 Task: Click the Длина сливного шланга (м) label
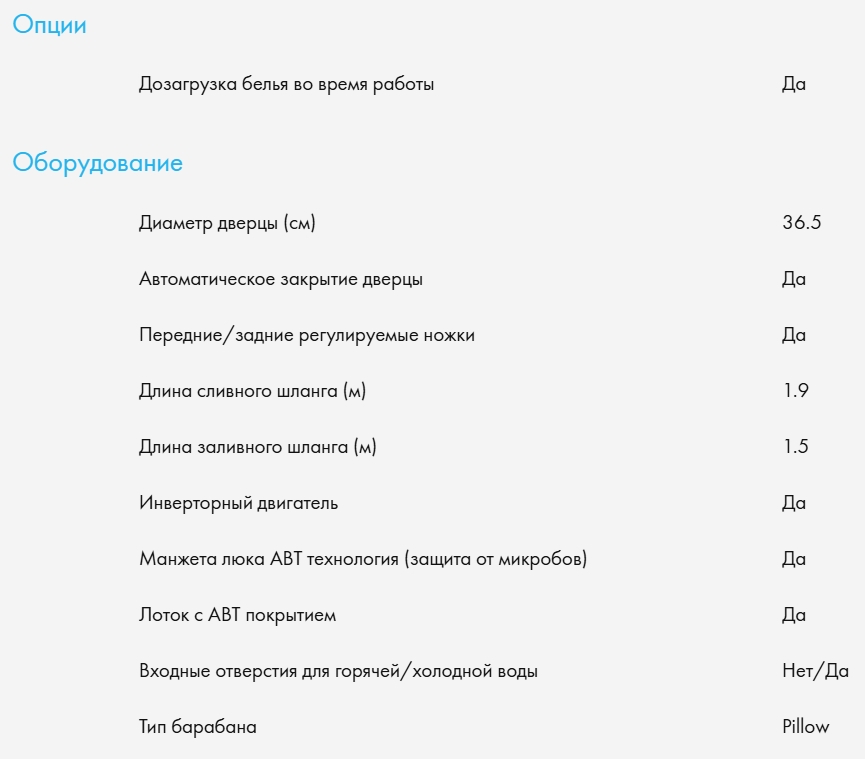click(252, 391)
